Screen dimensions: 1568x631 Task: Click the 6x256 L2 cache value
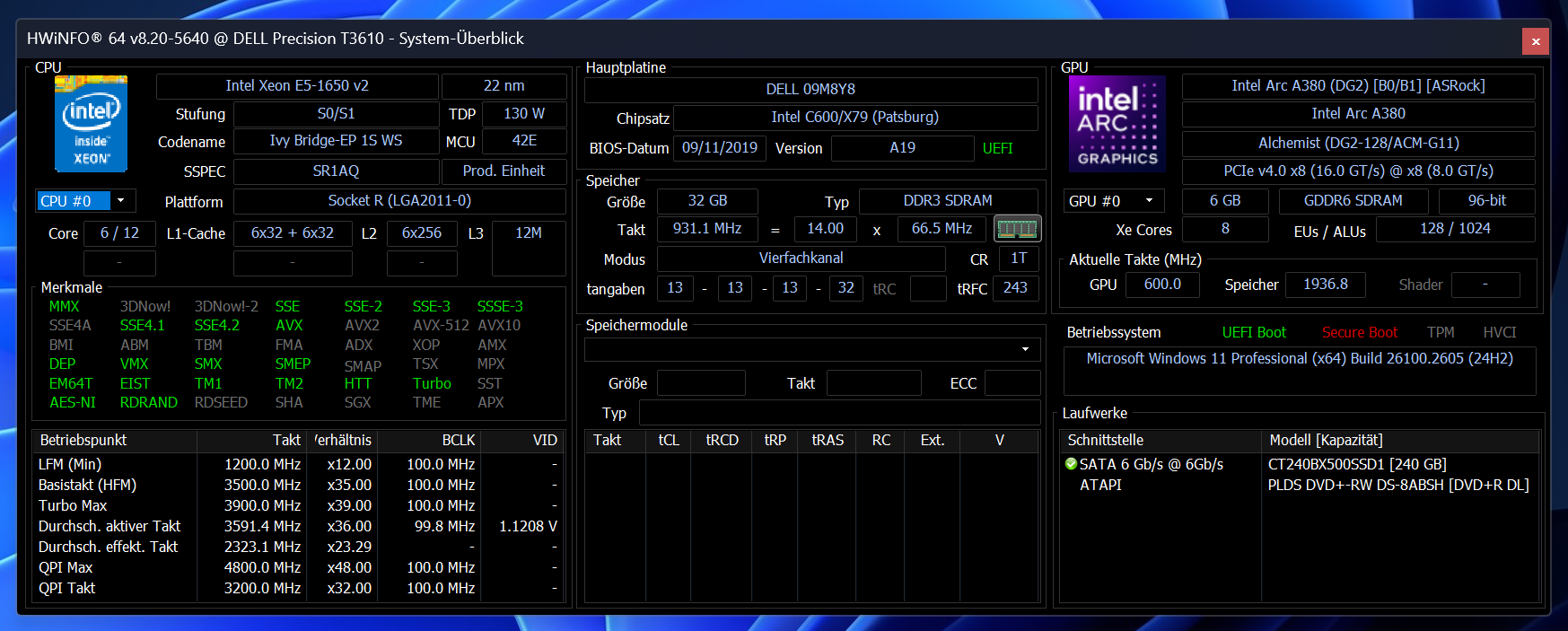422,233
